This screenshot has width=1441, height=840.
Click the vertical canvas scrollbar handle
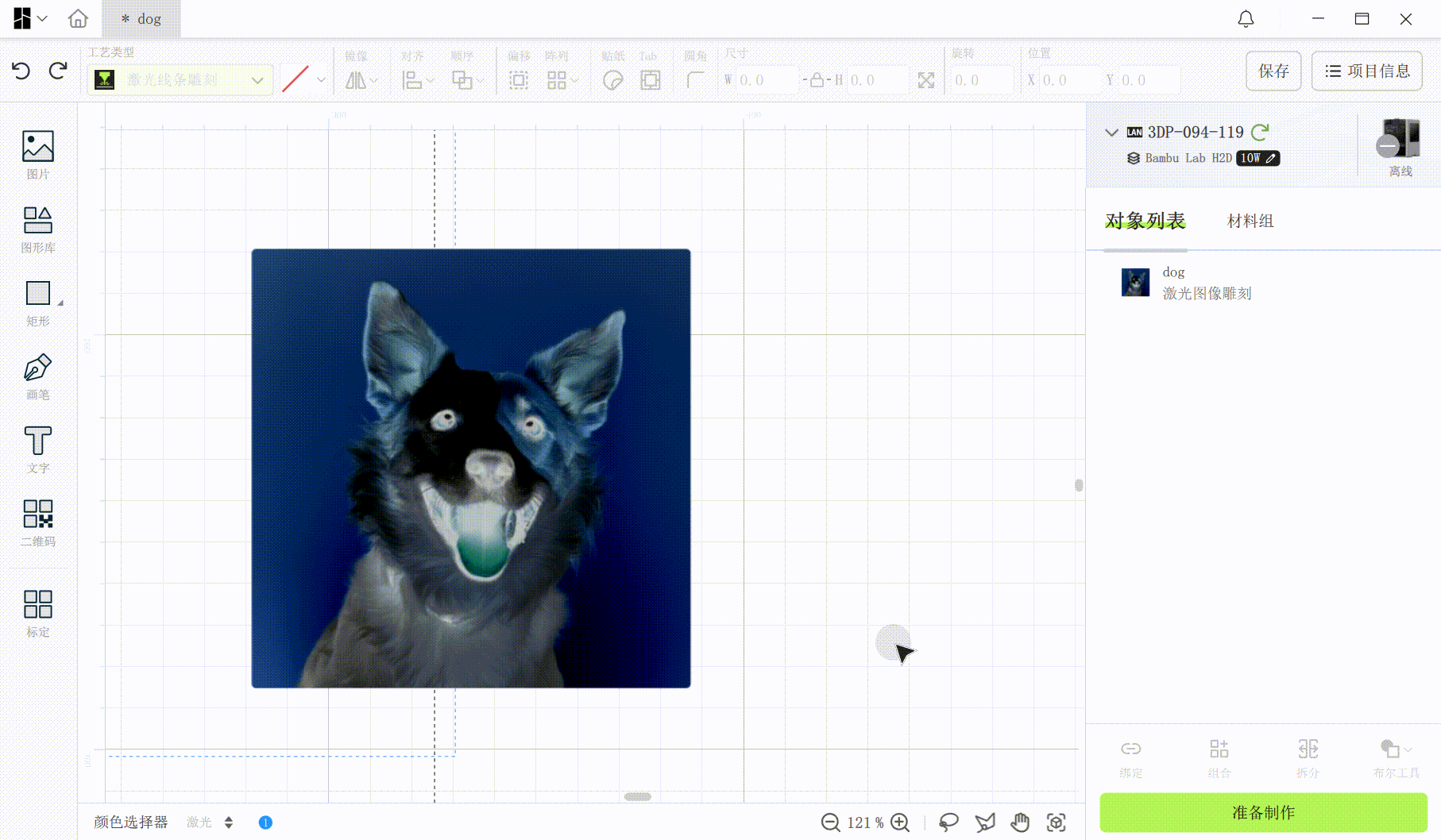(x=1079, y=485)
